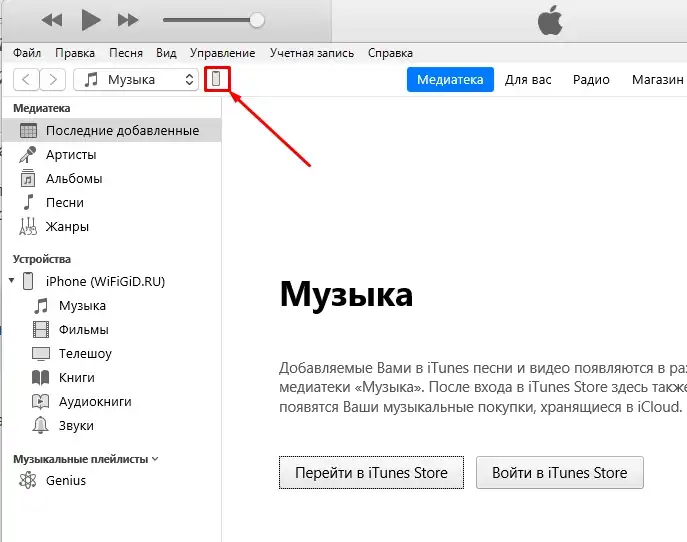The height and width of the screenshot is (542, 687).
Task: Click the music note icon for Песни
Action: click(28, 202)
